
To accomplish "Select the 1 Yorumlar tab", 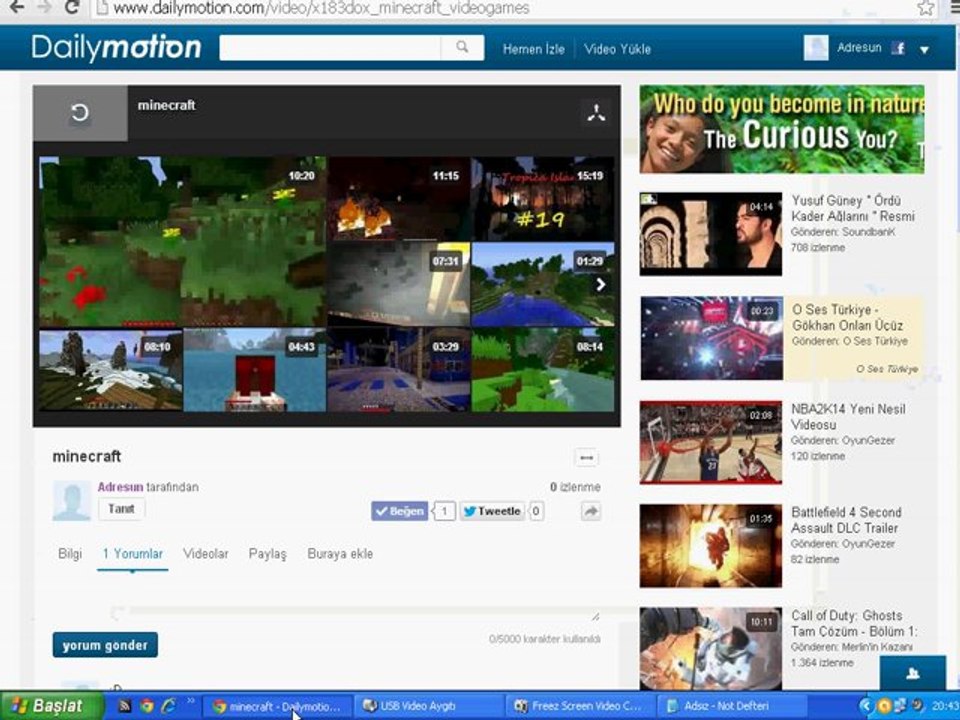I will [x=132, y=553].
